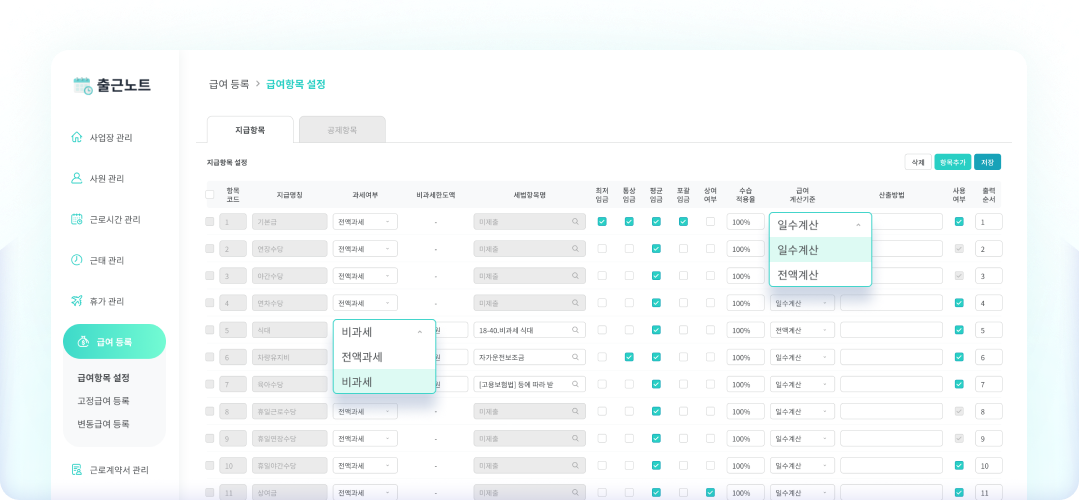
Task: Click the clock icon for 근태 관리
Action: tap(77, 260)
